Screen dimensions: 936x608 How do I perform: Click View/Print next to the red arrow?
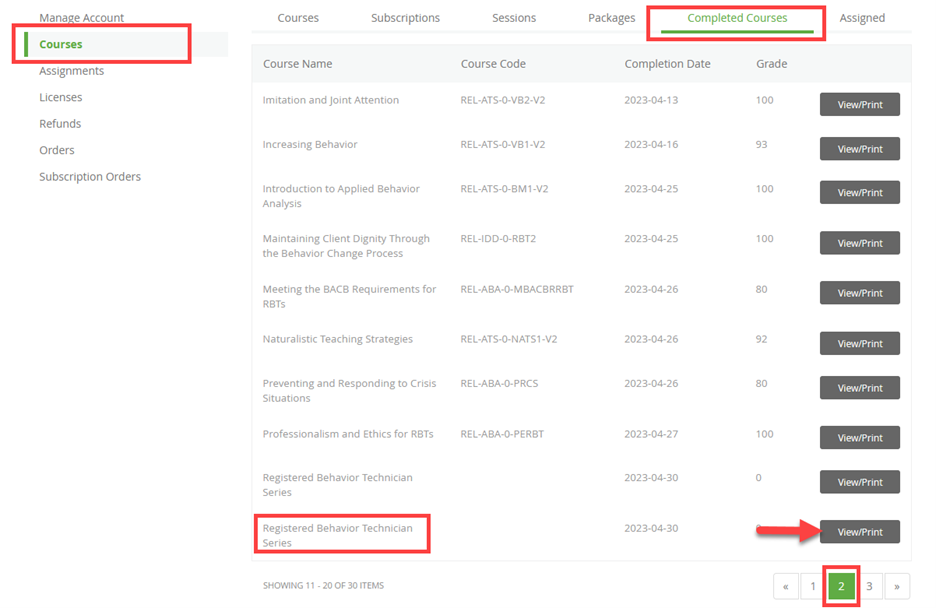tap(859, 532)
